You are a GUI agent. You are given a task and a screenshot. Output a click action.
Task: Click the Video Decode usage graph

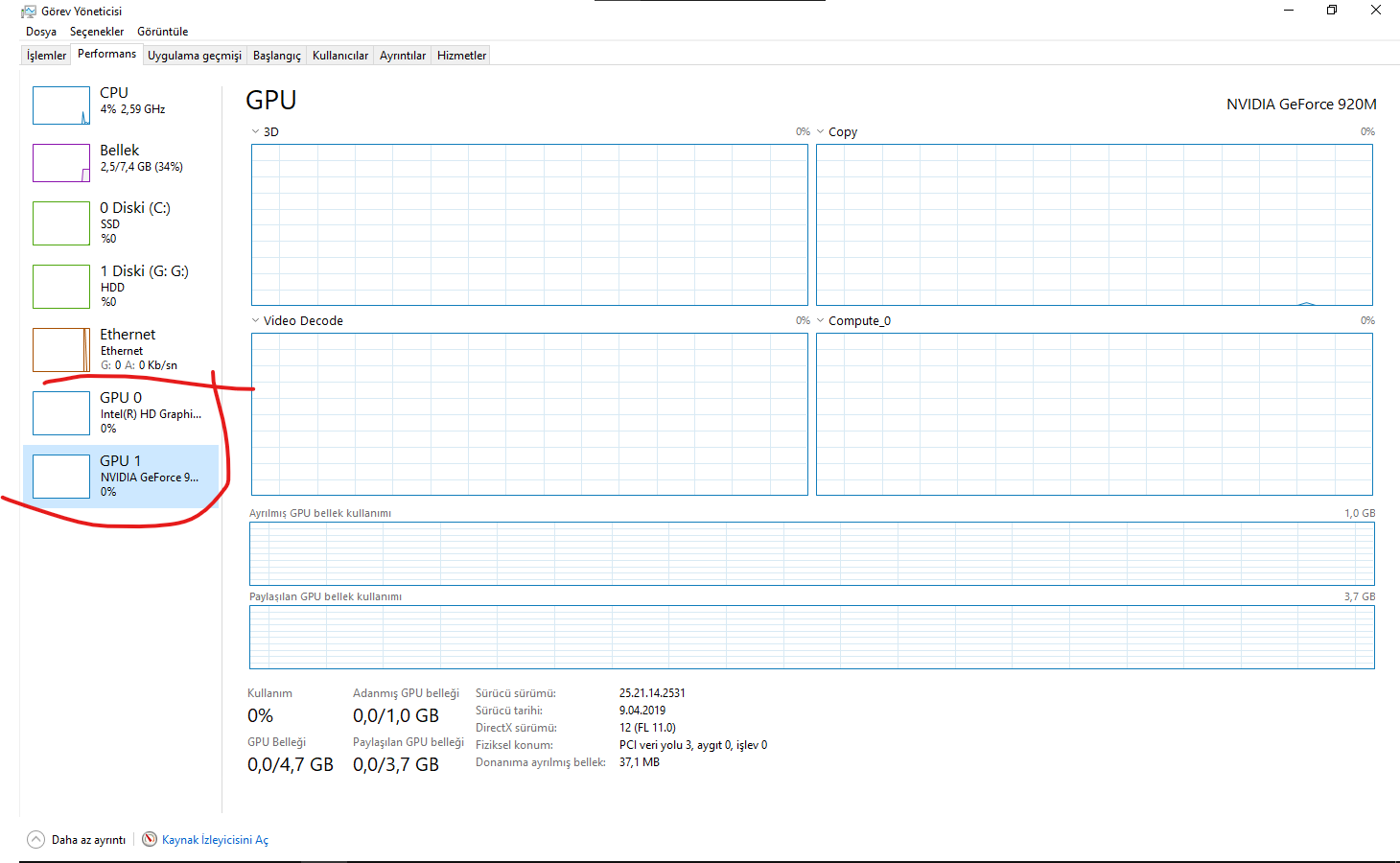tap(529, 414)
